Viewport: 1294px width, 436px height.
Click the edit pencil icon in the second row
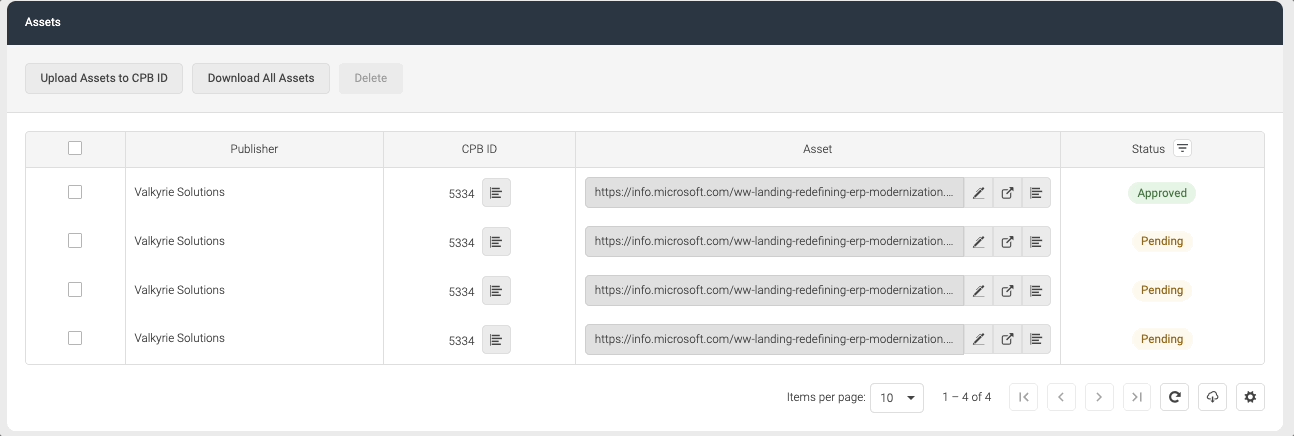pyautogui.click(x=979, y=242)
